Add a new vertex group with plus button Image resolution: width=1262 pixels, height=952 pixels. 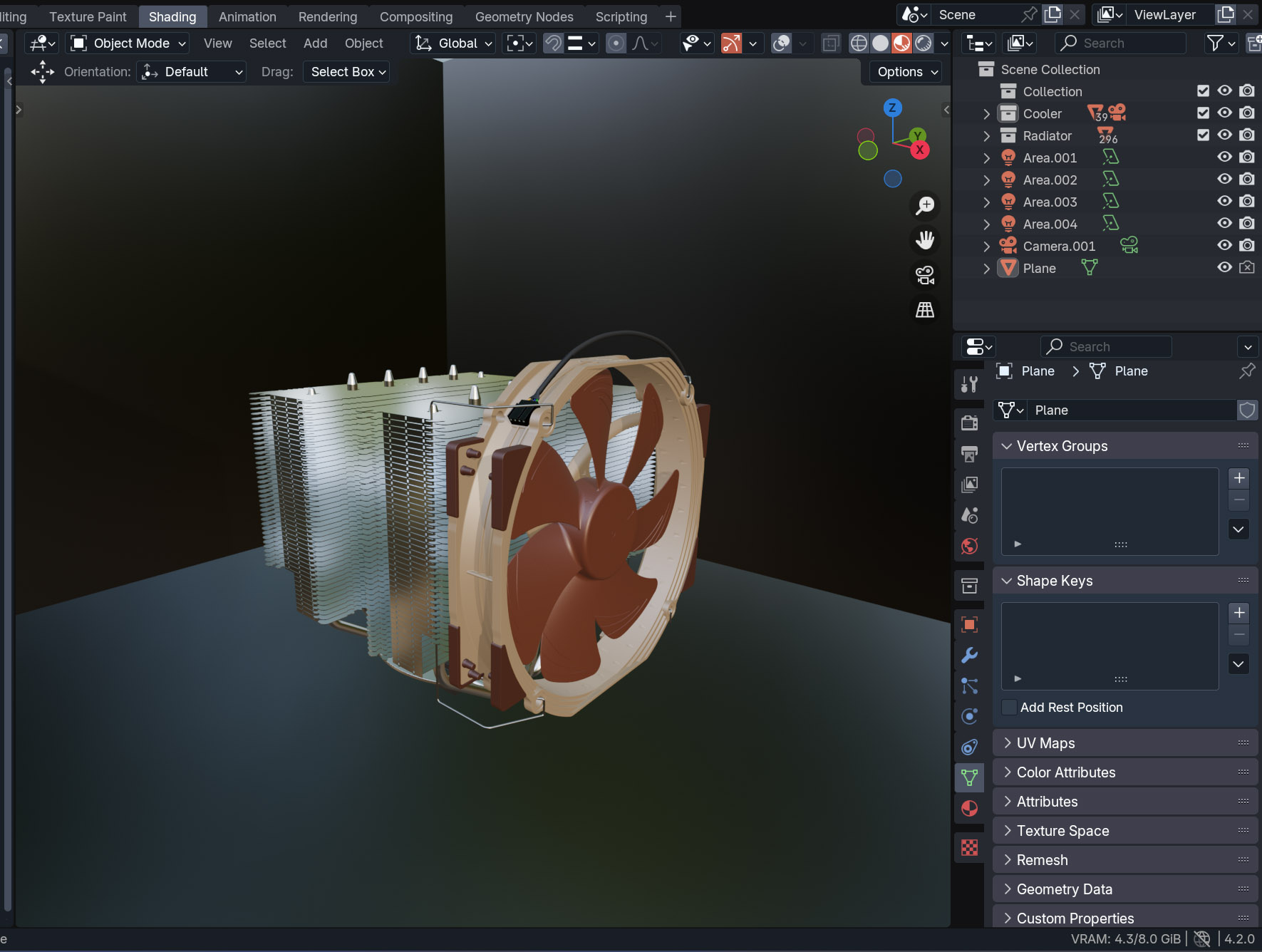click(1238, 478)
